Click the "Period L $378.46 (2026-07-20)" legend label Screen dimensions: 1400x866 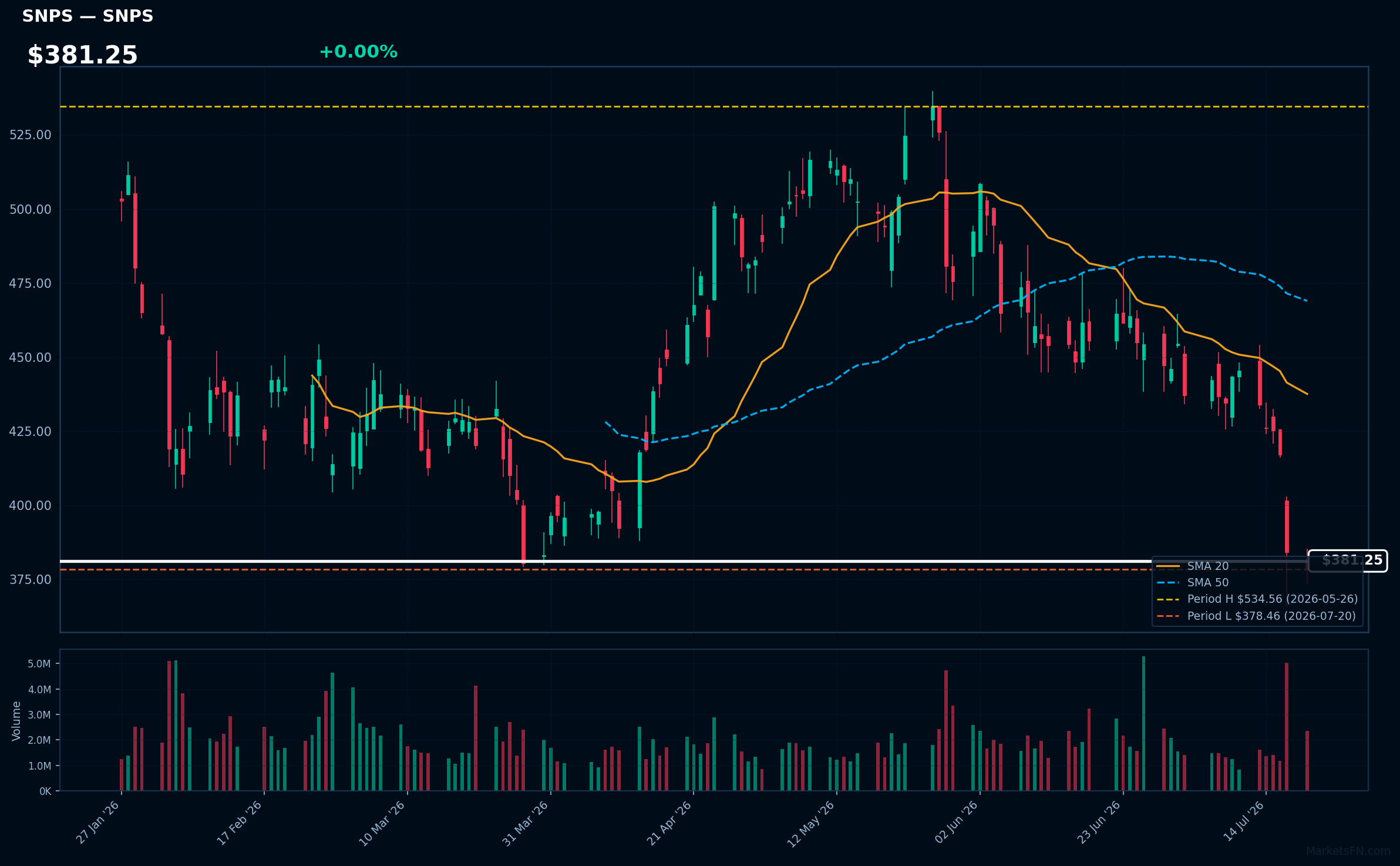coord(1271,616)
